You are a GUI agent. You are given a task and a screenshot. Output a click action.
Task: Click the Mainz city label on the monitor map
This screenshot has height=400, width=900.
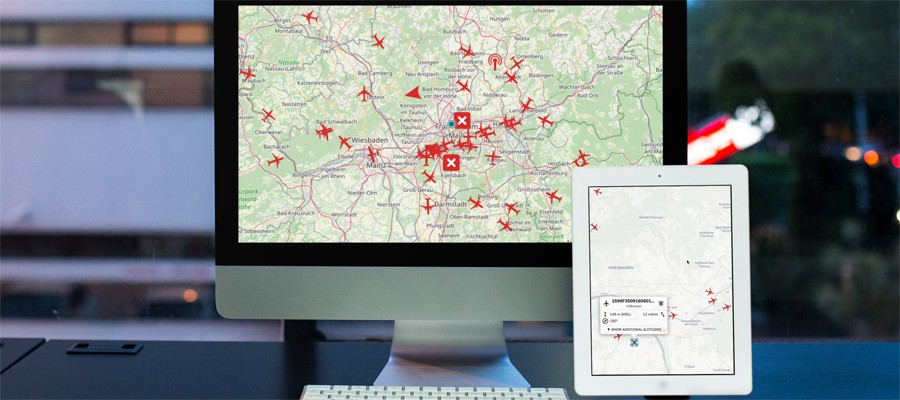(377, 163)
